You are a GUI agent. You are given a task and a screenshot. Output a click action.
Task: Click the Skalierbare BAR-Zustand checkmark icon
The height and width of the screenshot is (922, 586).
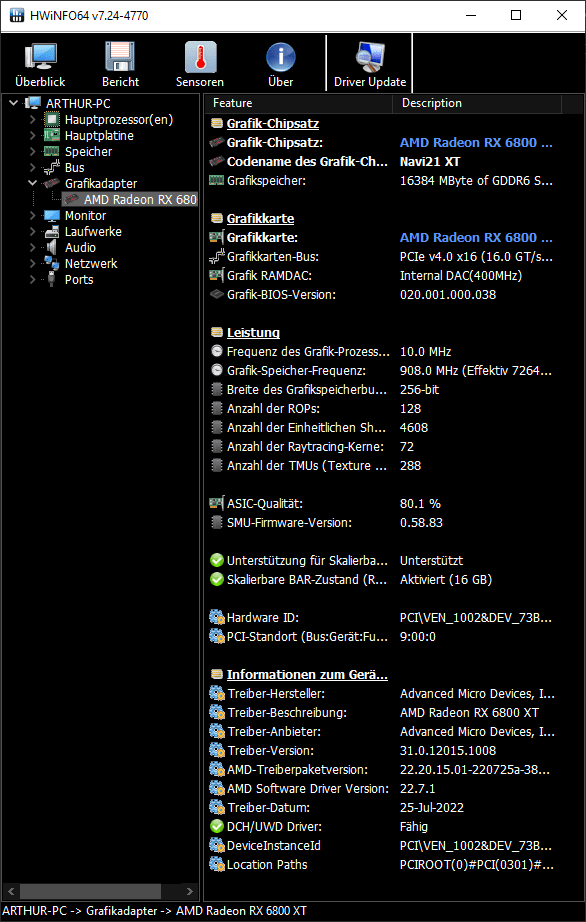coord(217,580)
